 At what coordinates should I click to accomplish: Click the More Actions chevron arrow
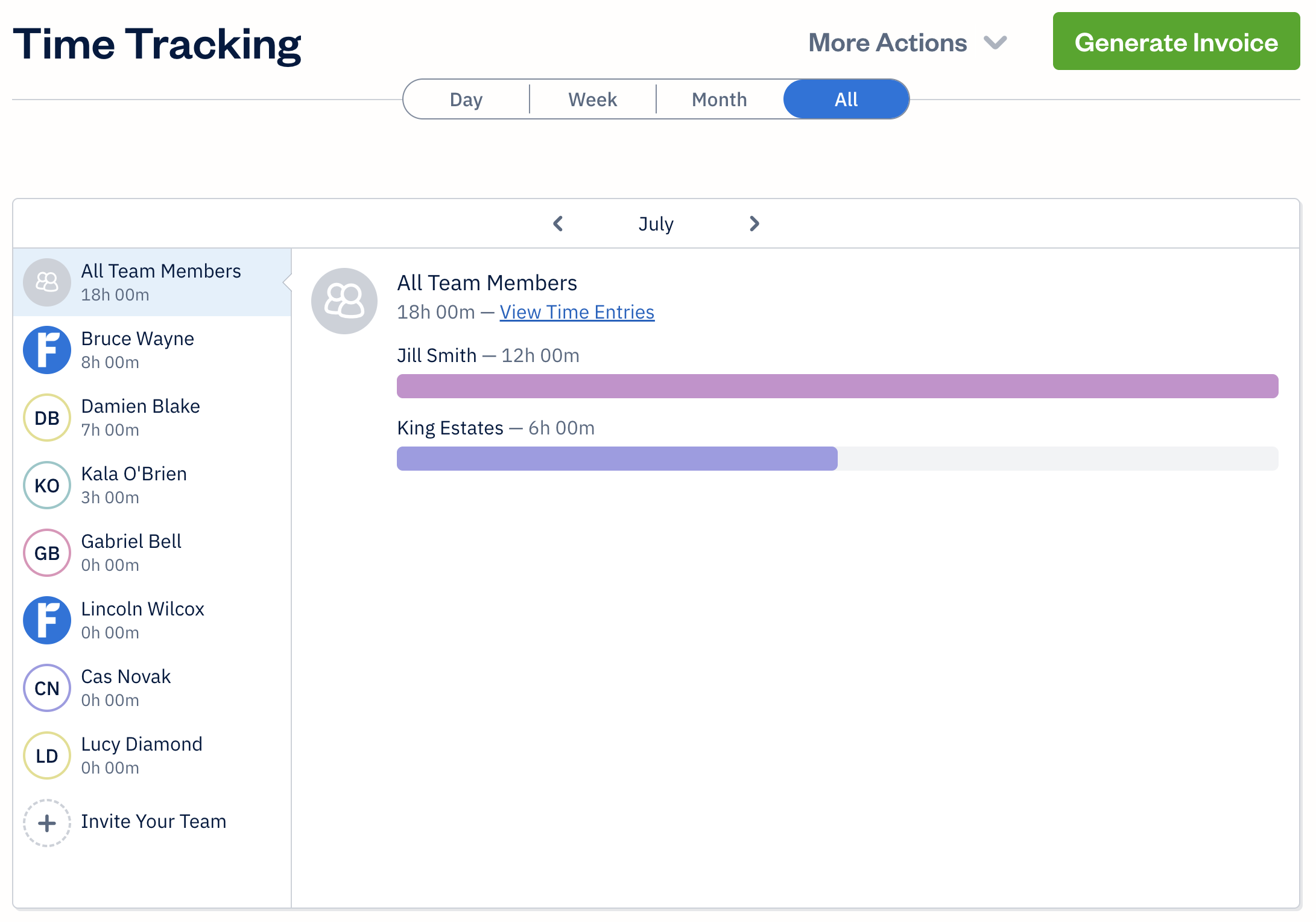click(x=995, y=43)
